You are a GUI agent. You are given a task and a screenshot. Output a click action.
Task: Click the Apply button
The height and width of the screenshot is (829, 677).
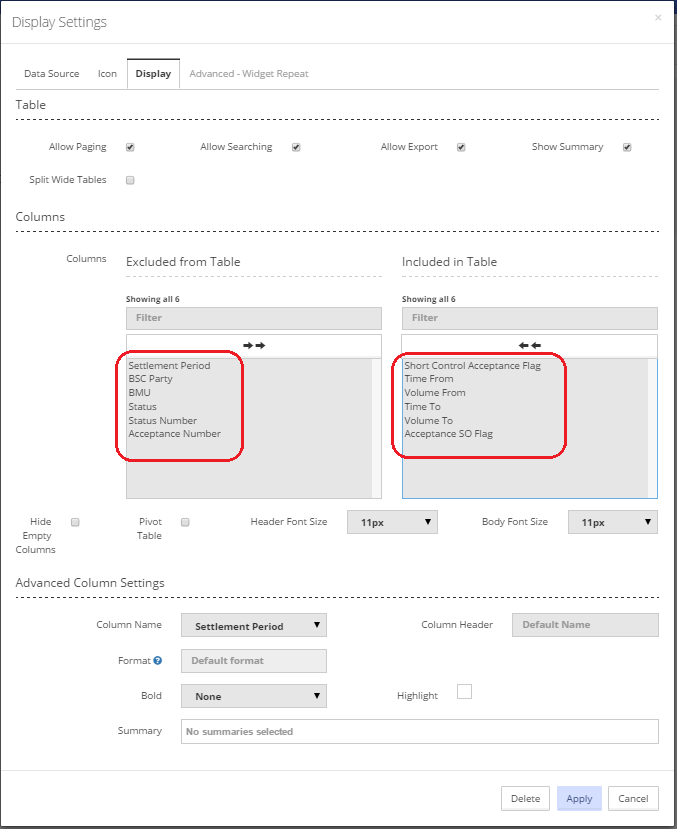(579, 799)
